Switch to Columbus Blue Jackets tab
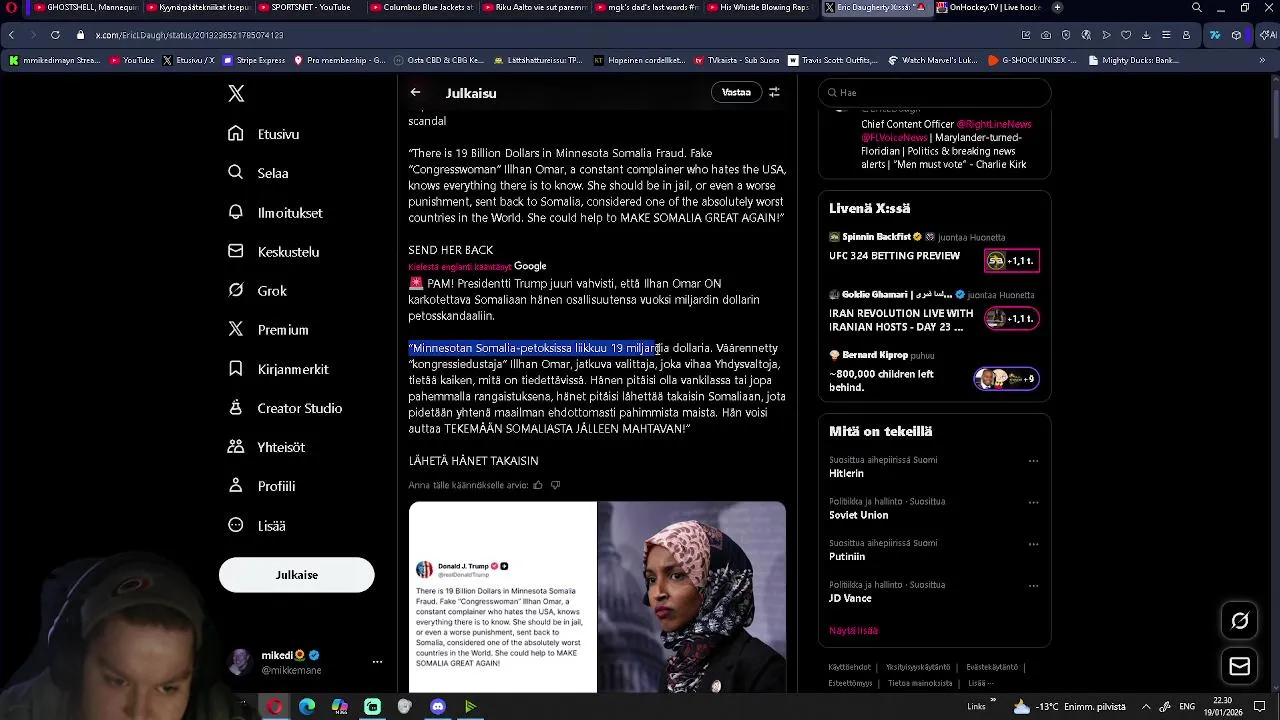Image resolution: width=1280 pixels, height=720 pixels. click(424, 8)
